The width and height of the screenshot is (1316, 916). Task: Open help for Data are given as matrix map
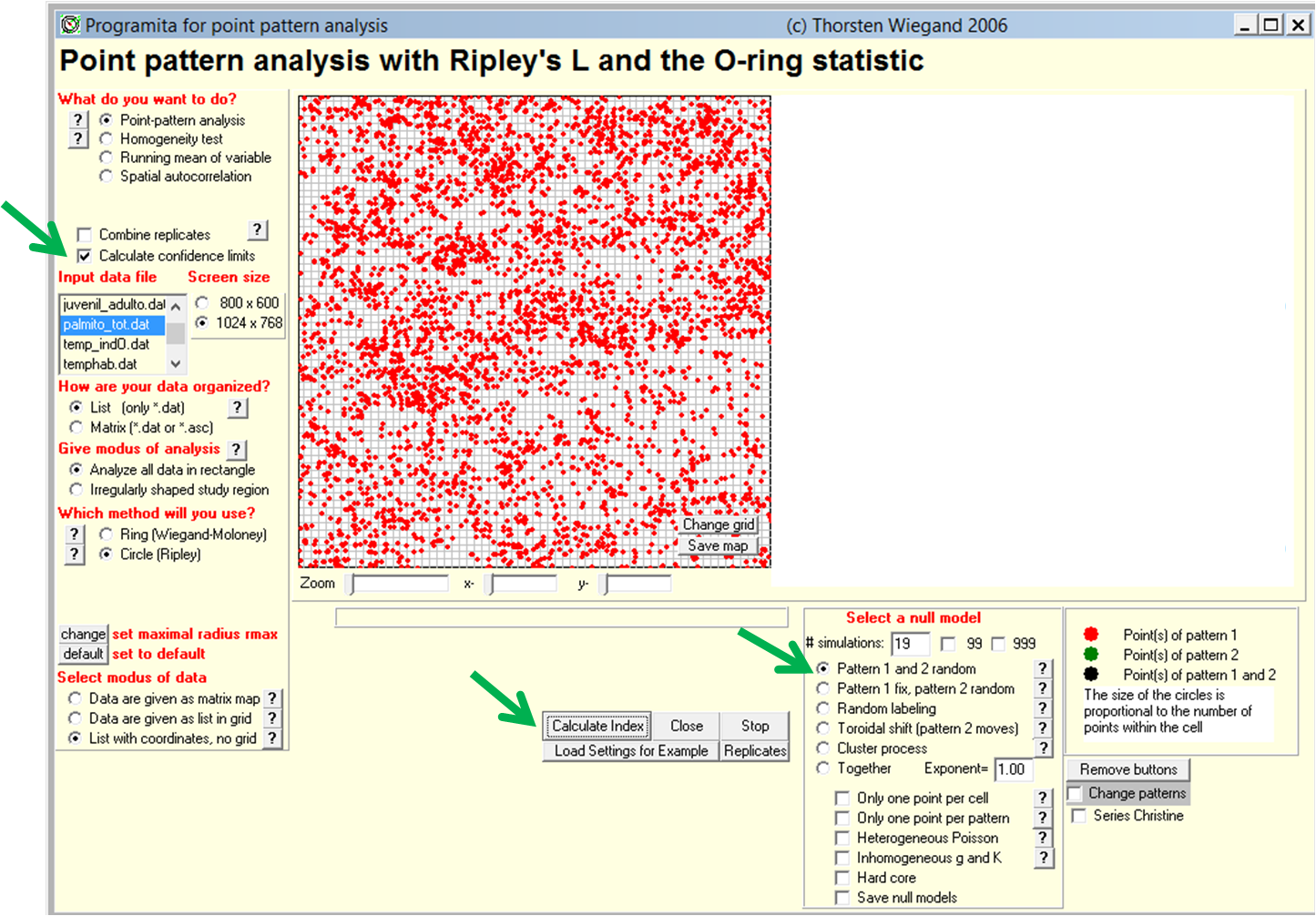point(271,698)
